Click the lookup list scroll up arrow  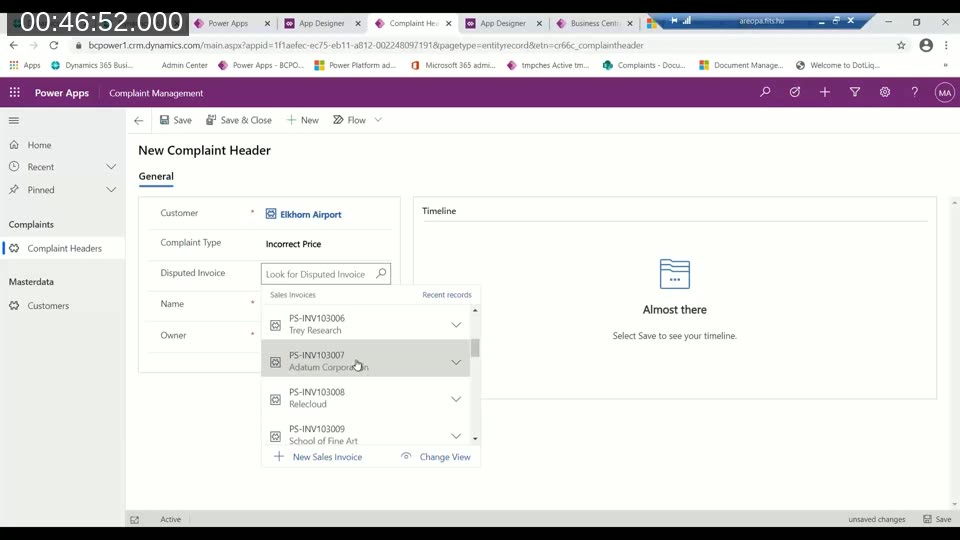click(x=475, y=310)
